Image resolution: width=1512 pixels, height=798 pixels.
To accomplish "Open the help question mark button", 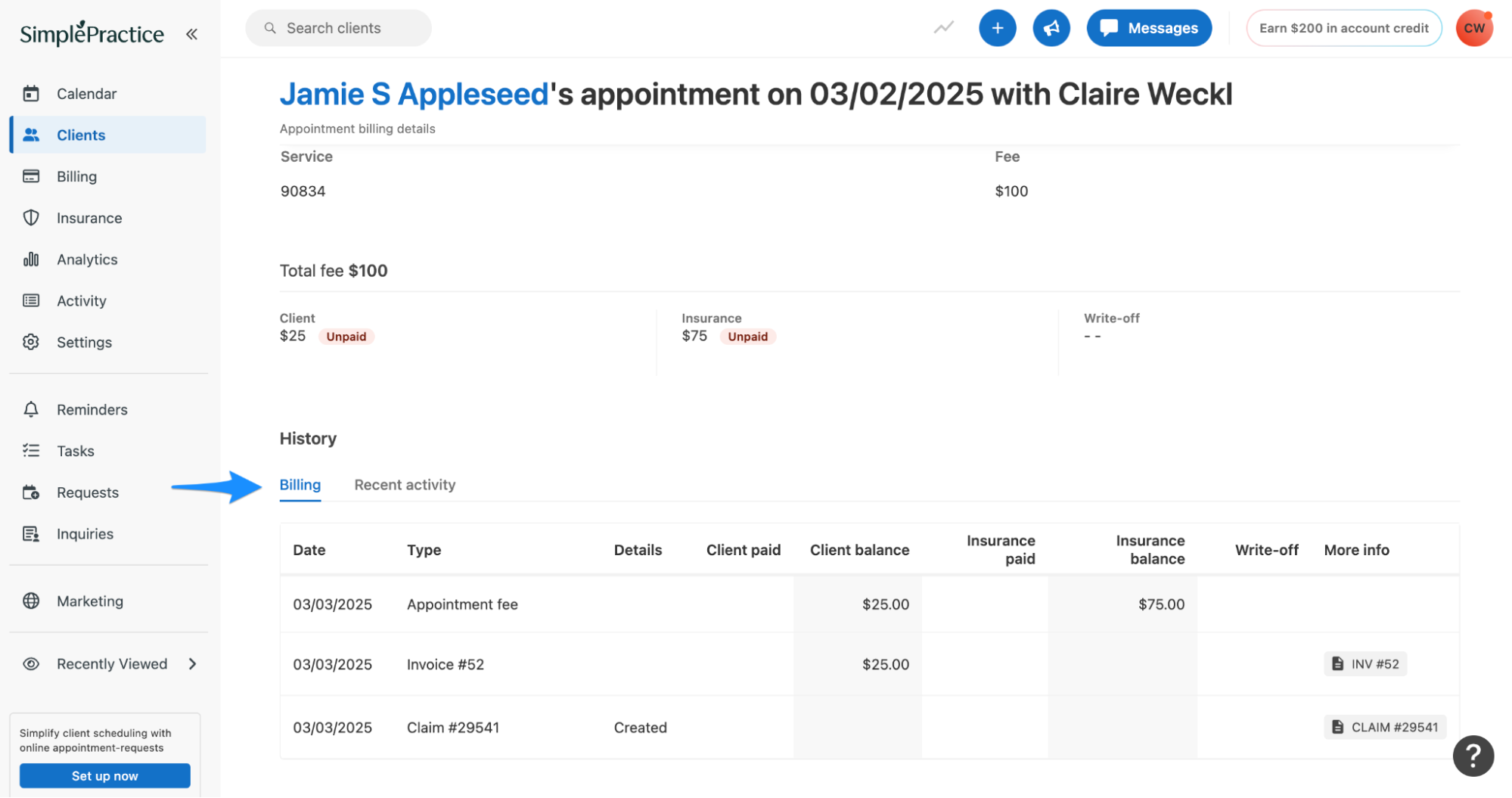I will [x=1473, y=756].
